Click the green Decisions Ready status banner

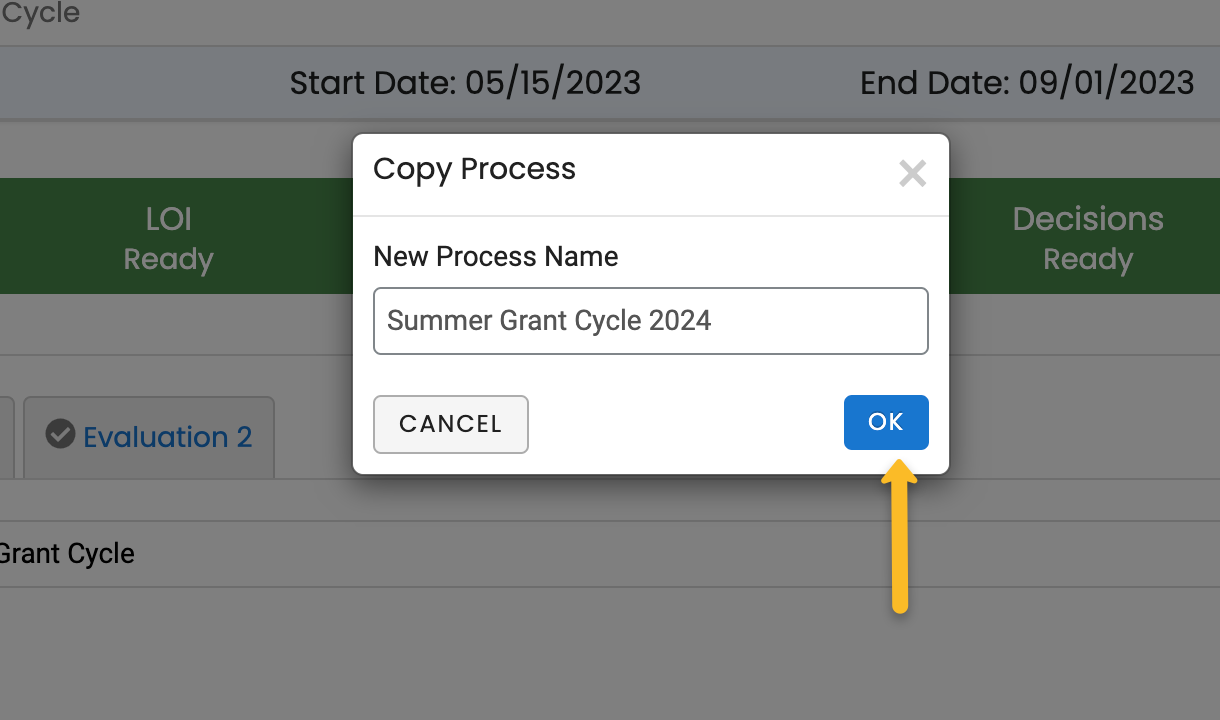click(1088, 236)
